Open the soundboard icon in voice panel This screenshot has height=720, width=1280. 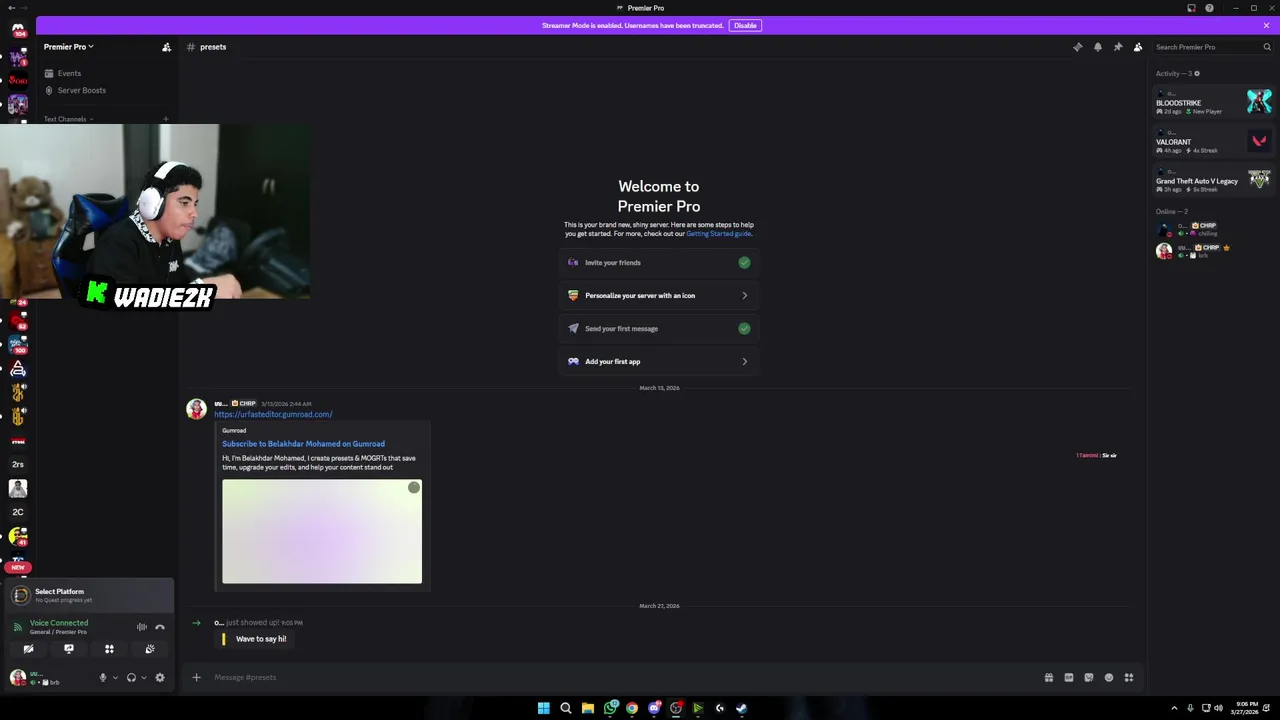coord(150,649)
